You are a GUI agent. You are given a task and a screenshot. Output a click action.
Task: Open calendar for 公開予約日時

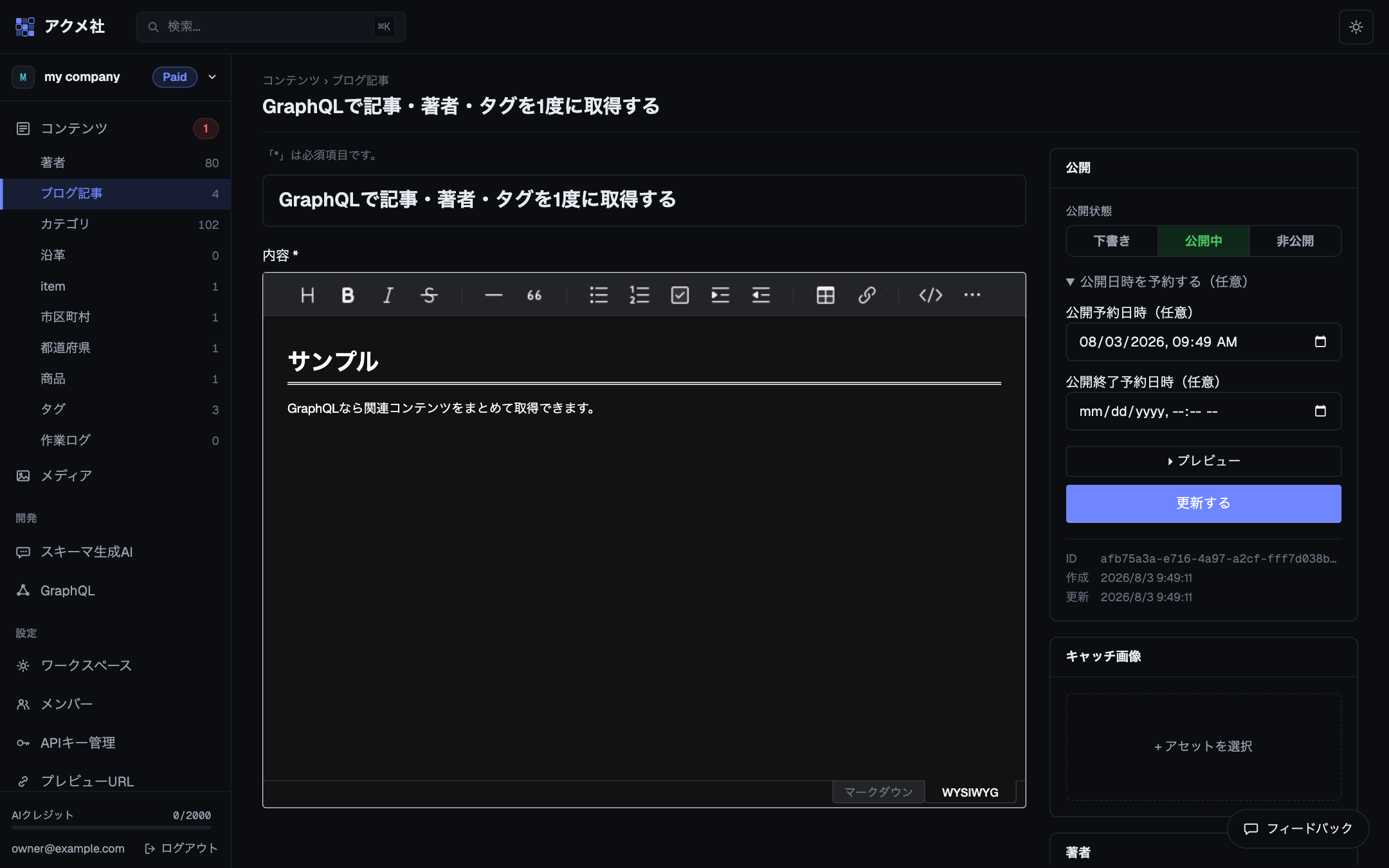click(x=1320, y=341)
